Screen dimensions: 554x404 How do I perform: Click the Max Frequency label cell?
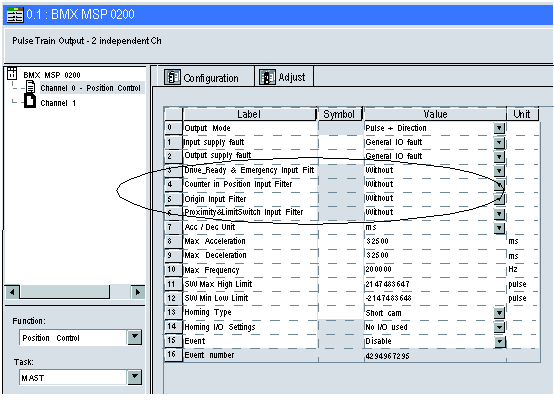click(250, 270)
